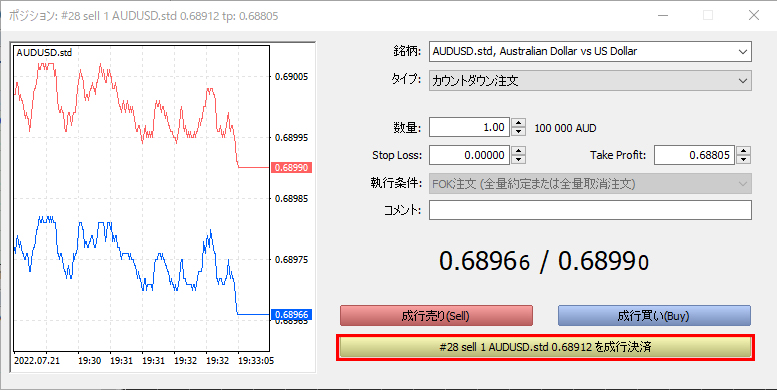Open the 銘柄 symbol dropdown

pos(590,52)
